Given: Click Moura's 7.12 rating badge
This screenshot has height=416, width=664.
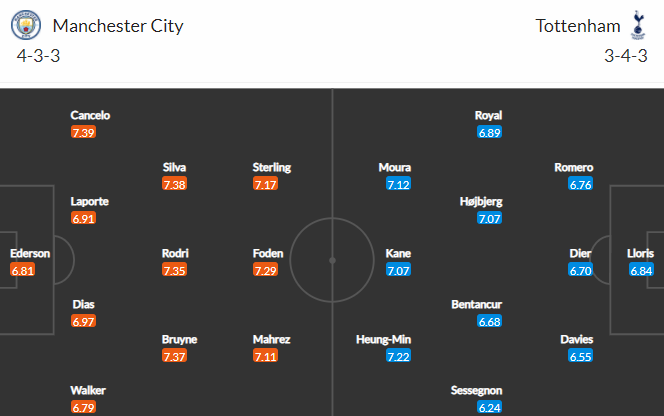Looking at the screenshot, I should point(398,185).
